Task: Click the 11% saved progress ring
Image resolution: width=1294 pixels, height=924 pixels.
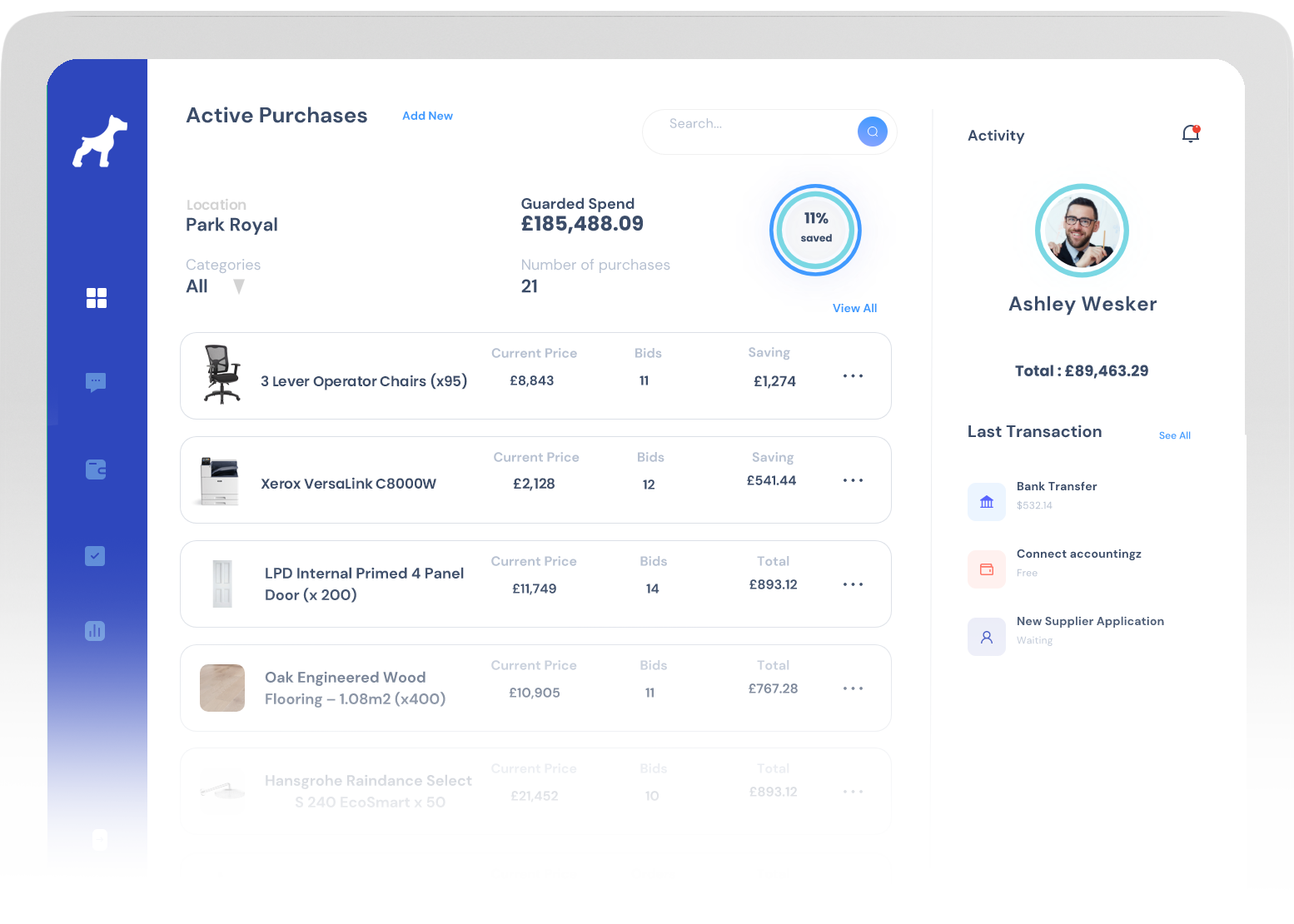Action: [x=815, y=230]
